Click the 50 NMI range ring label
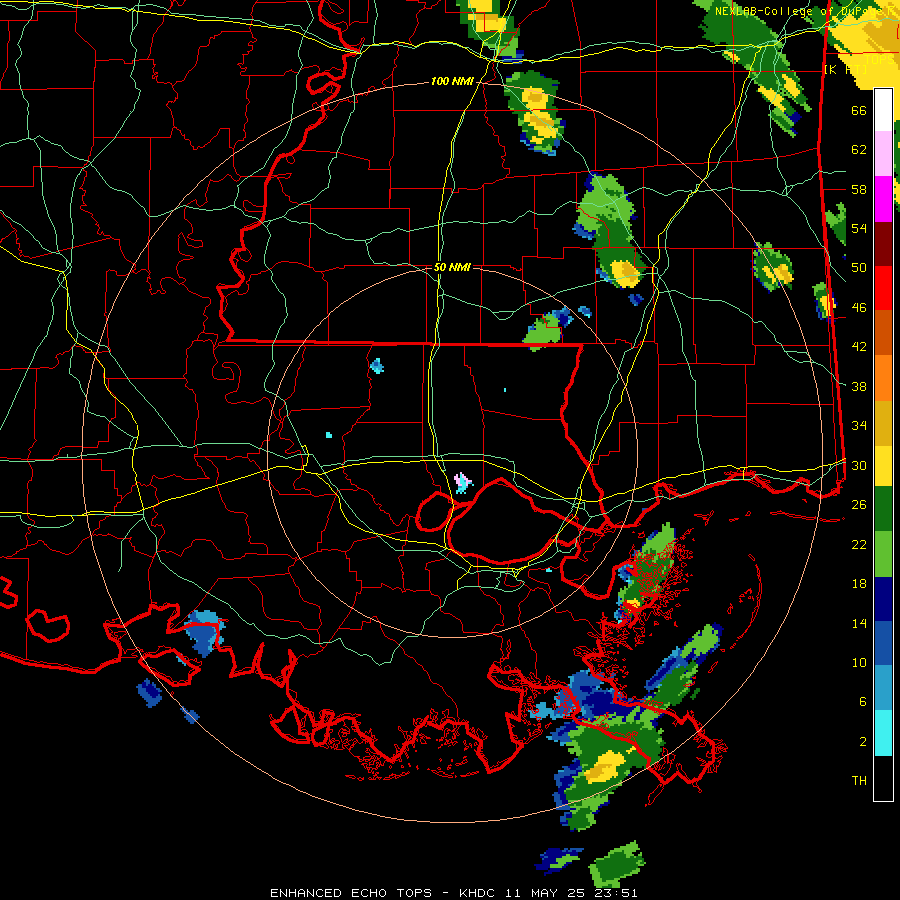The image size is (900, 900). pyautogui.click(x=452, y=267)
